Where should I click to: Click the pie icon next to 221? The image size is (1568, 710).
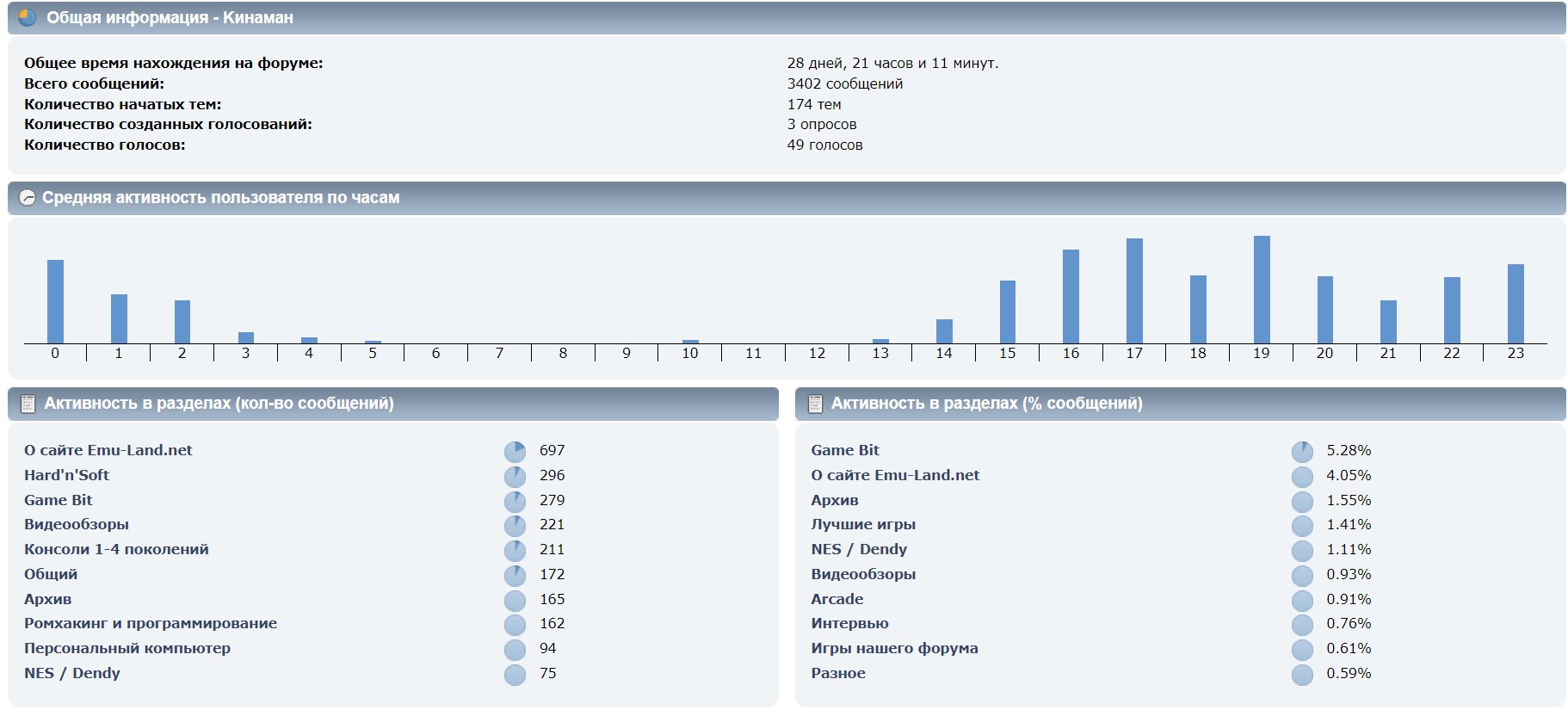click(x=515, y=526)
